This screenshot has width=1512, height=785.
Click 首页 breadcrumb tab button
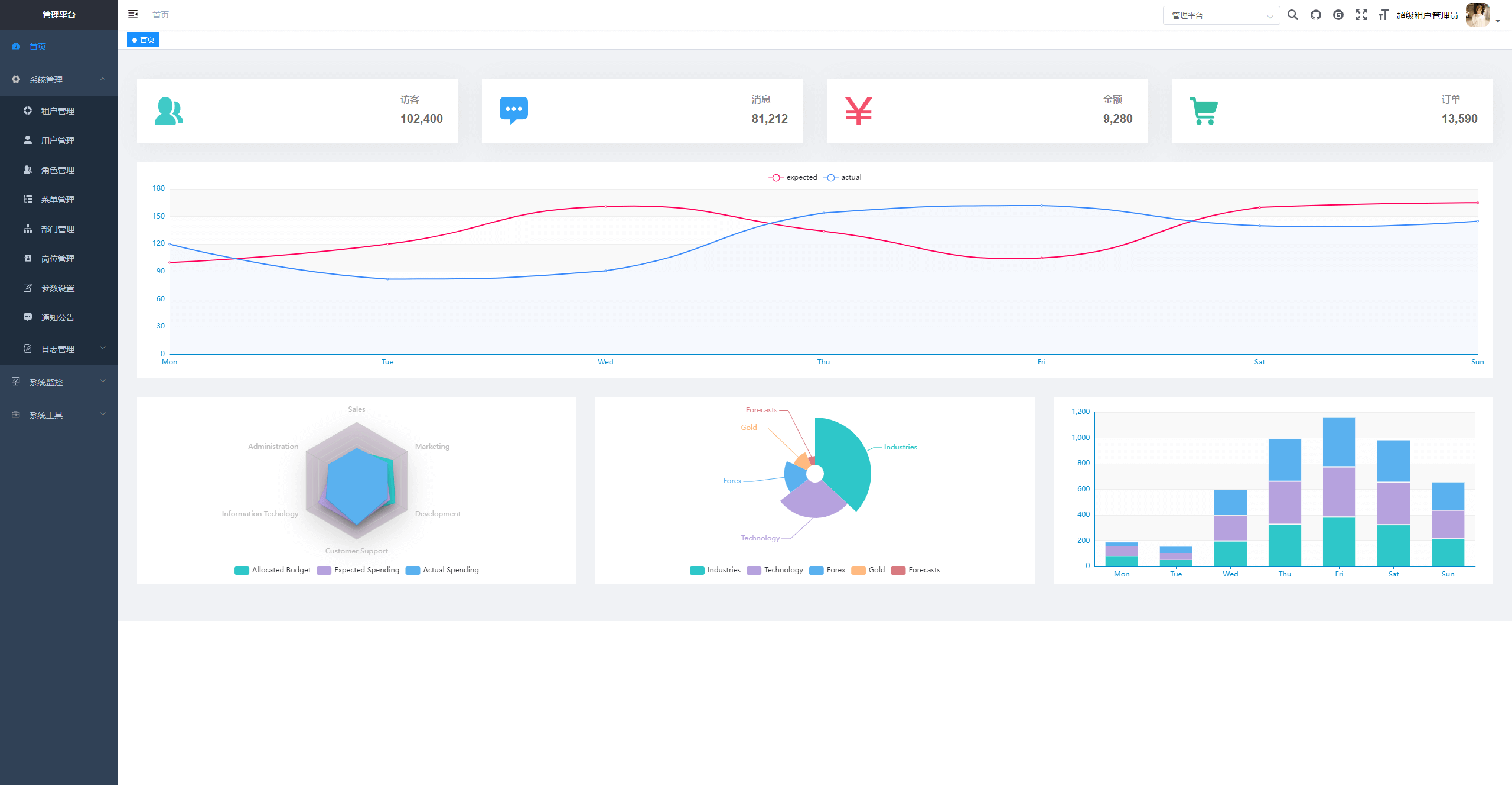(145, 39)
